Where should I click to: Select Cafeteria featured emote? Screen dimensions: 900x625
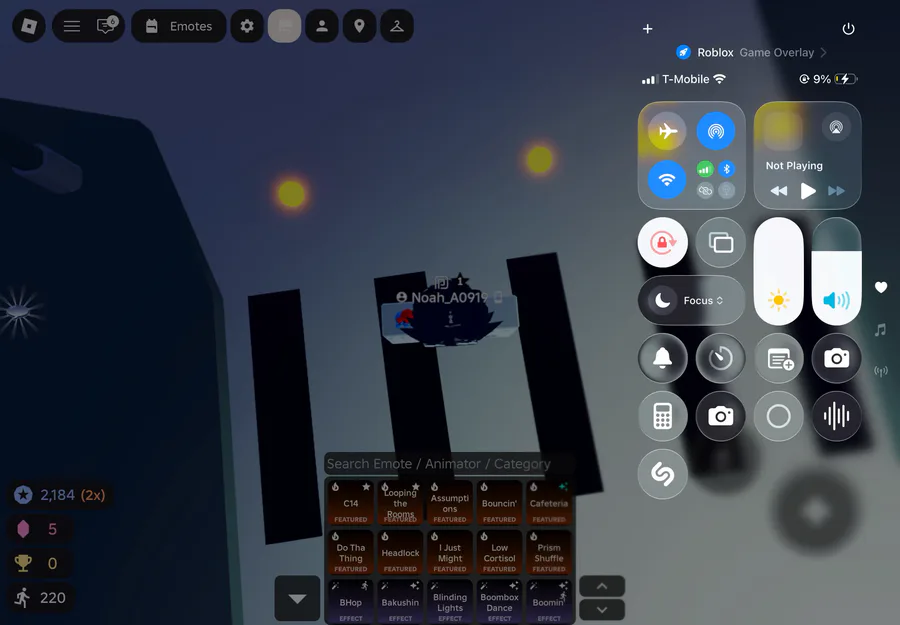tap(549, 503)
